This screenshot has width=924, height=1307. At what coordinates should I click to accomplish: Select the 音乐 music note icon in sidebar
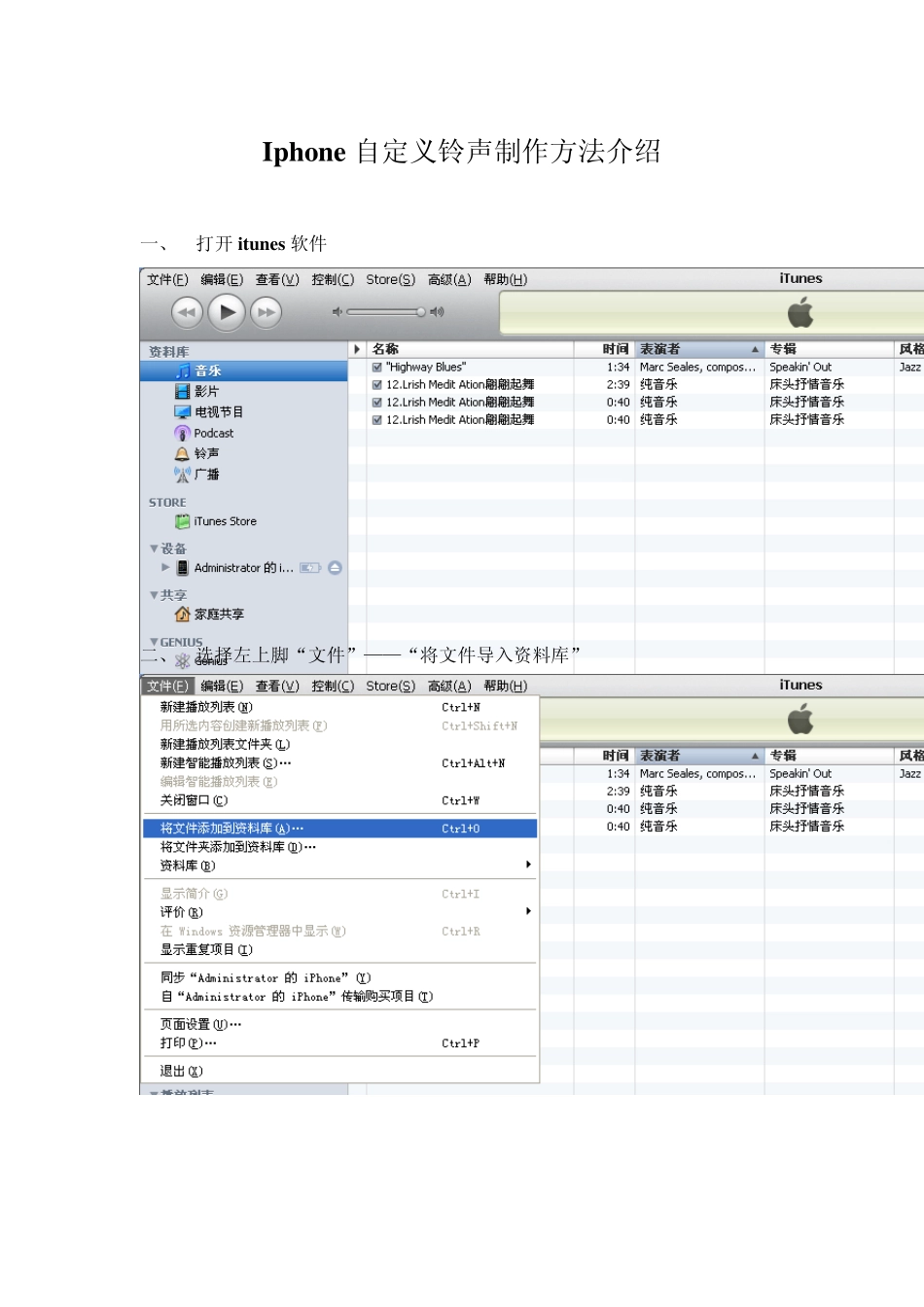coord(182,371)
